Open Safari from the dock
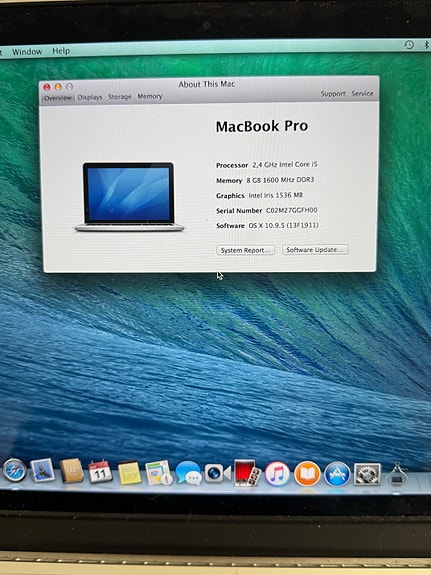This screenshot has height=575, width=431. (15, 470)
